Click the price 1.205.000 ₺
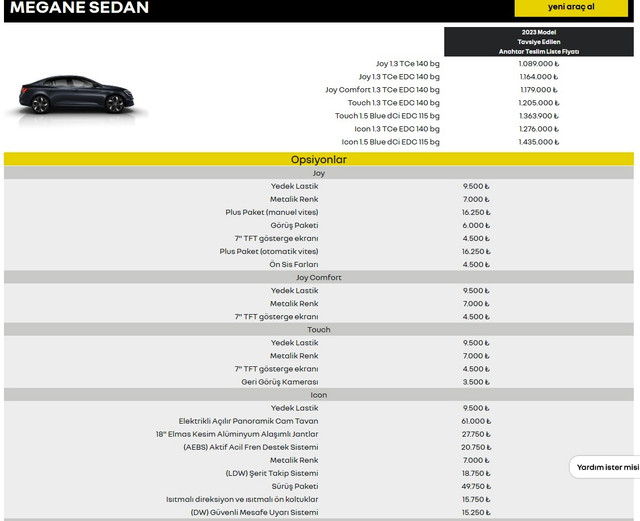 [539, 103]
